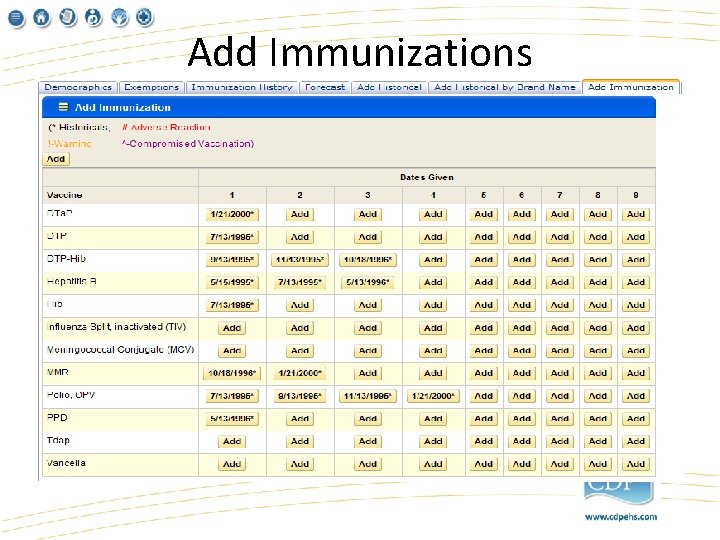Open the www.cdpehs.com link
The width and height of the screenshot is (720, 540).
pos(621,517)
